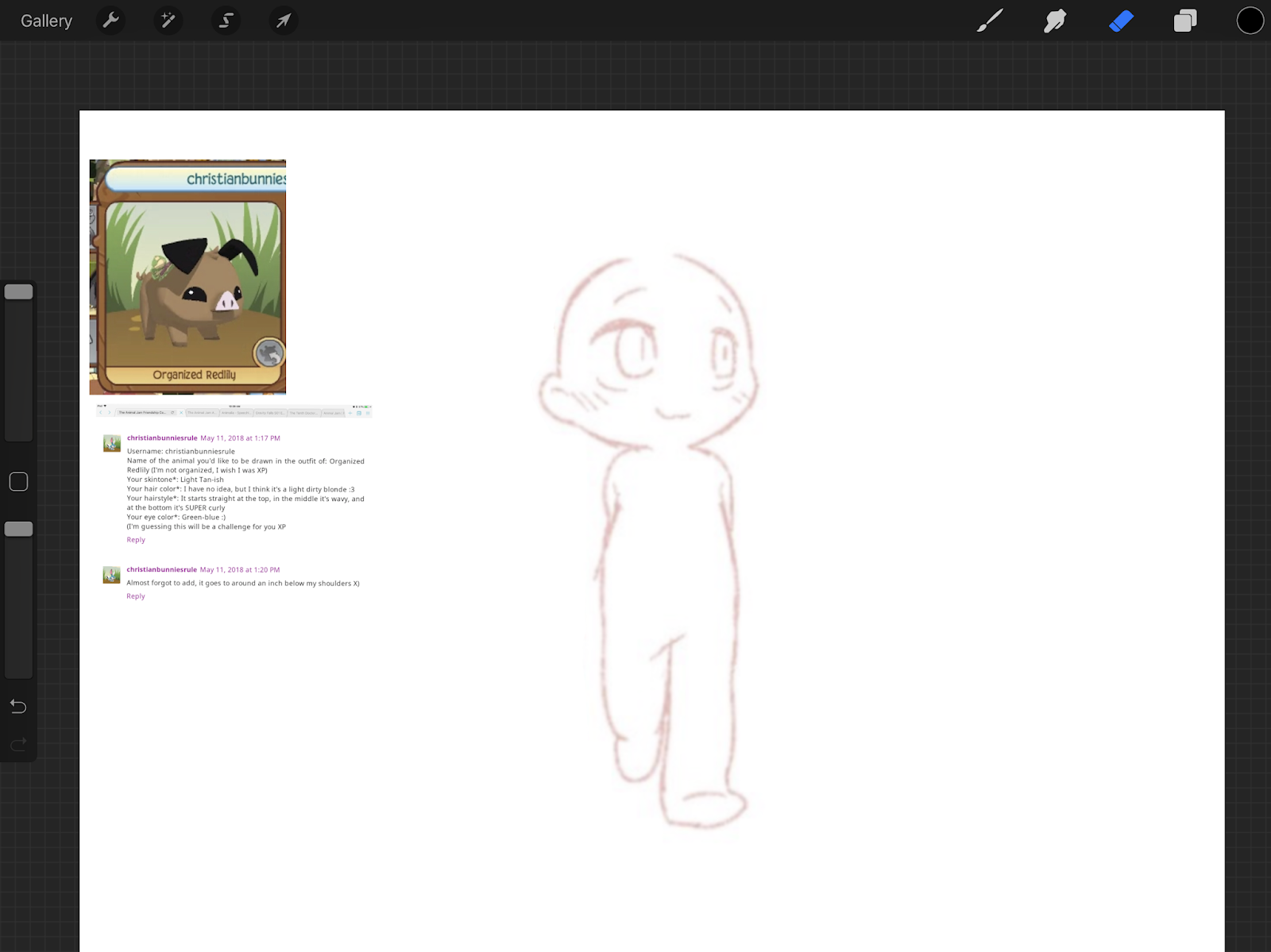The image size is (1271, 952).
Task: Click second christianbunniesrule username
Action: [162, 569]
